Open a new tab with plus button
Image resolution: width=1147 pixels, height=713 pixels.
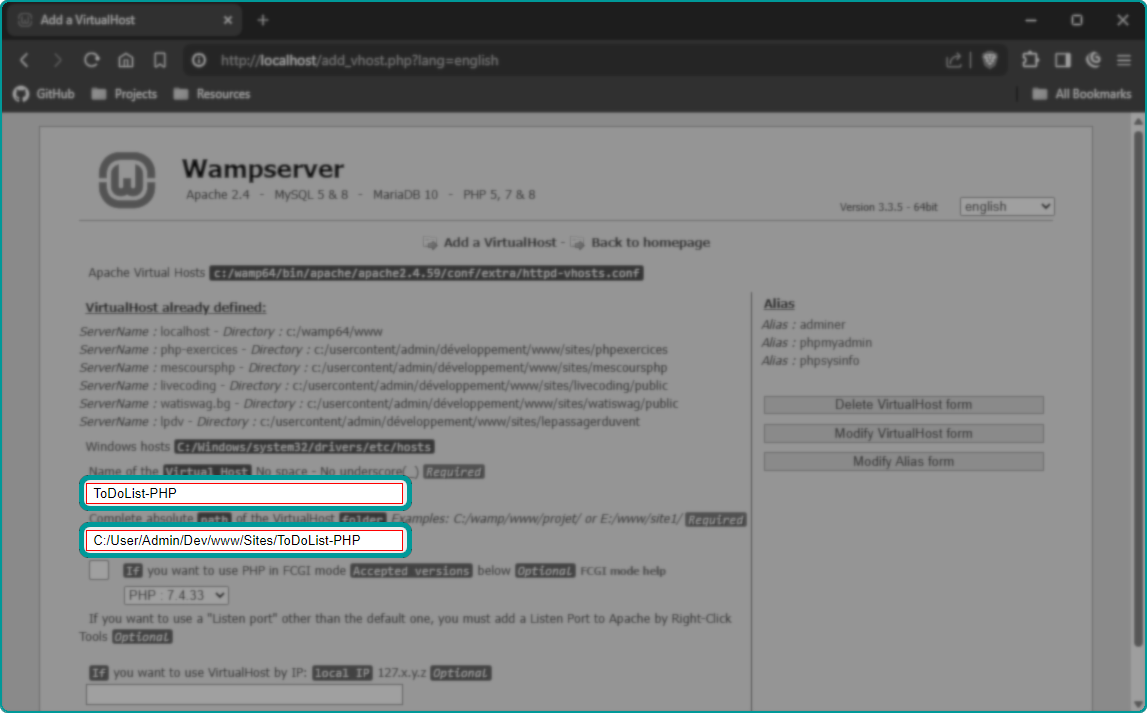(x=263, y=20)
